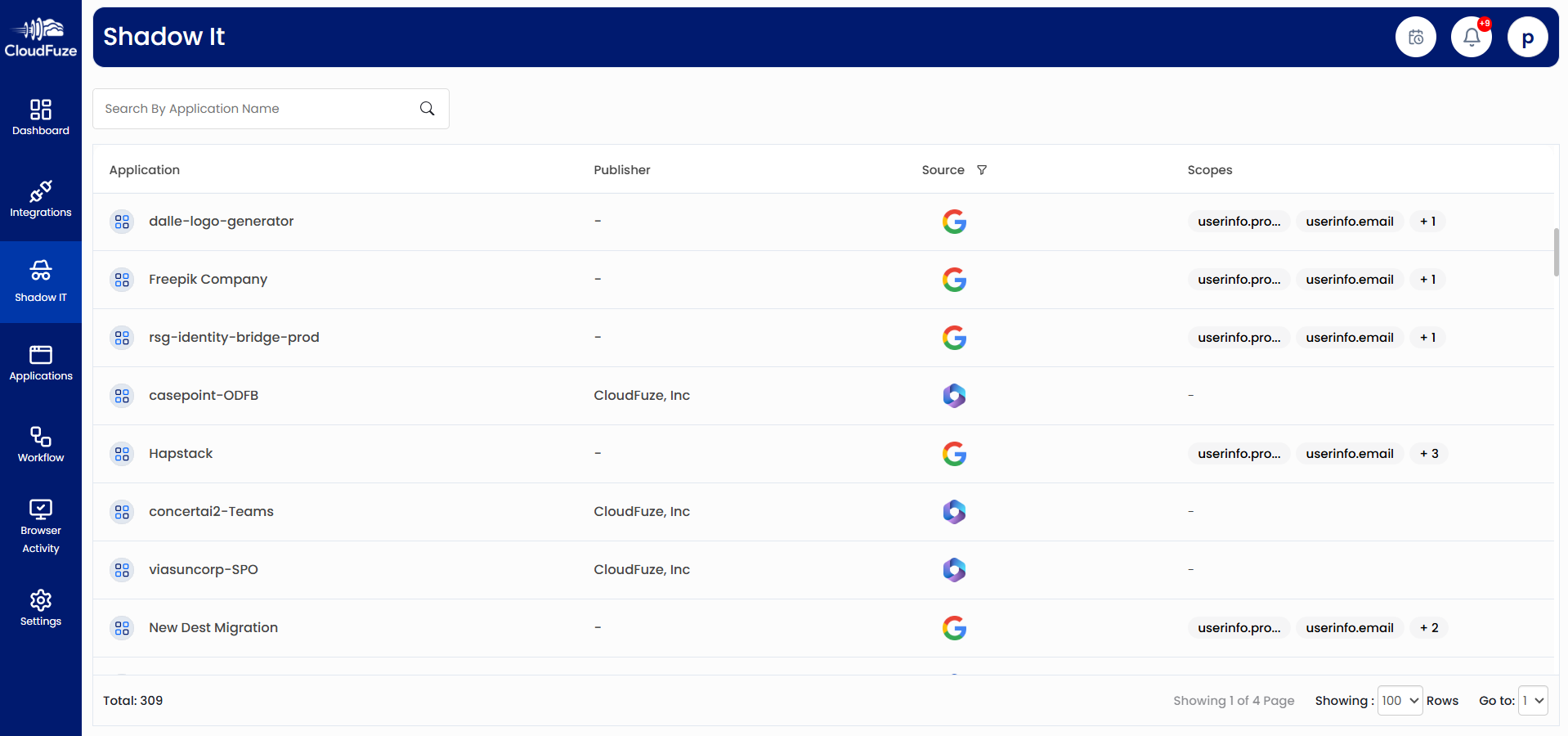Open the profile menu labeled p
This screenshot has width=1568, height=736.
click(x=1527, y=36)
